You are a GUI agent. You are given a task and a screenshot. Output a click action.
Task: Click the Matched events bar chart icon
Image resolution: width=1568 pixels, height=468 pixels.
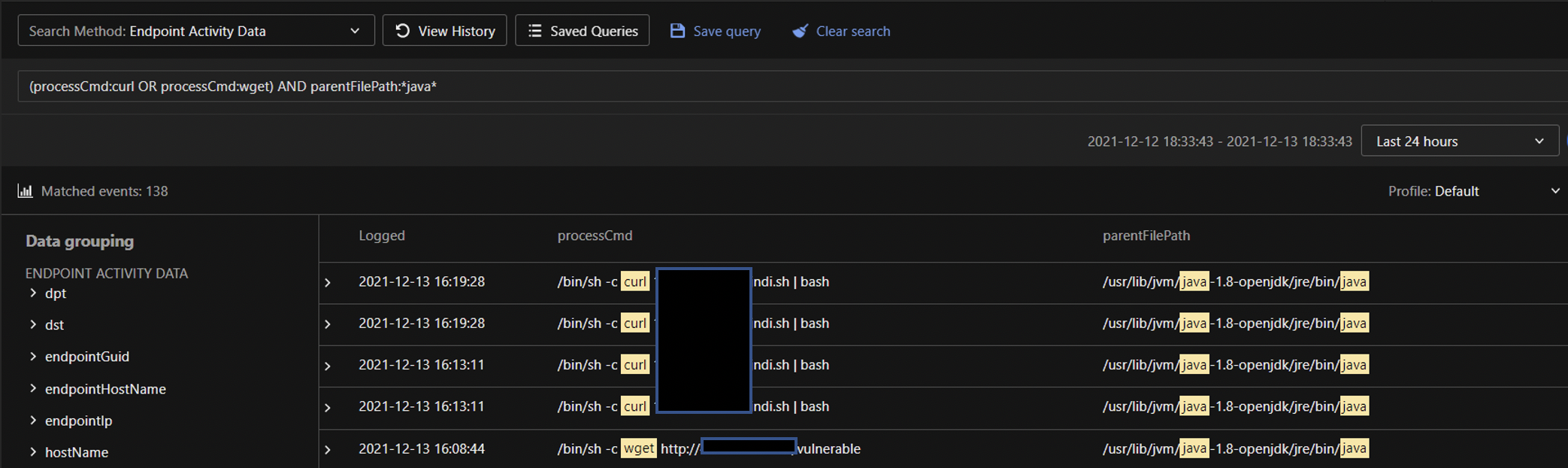pyautogui.click(x=26, y=191)
